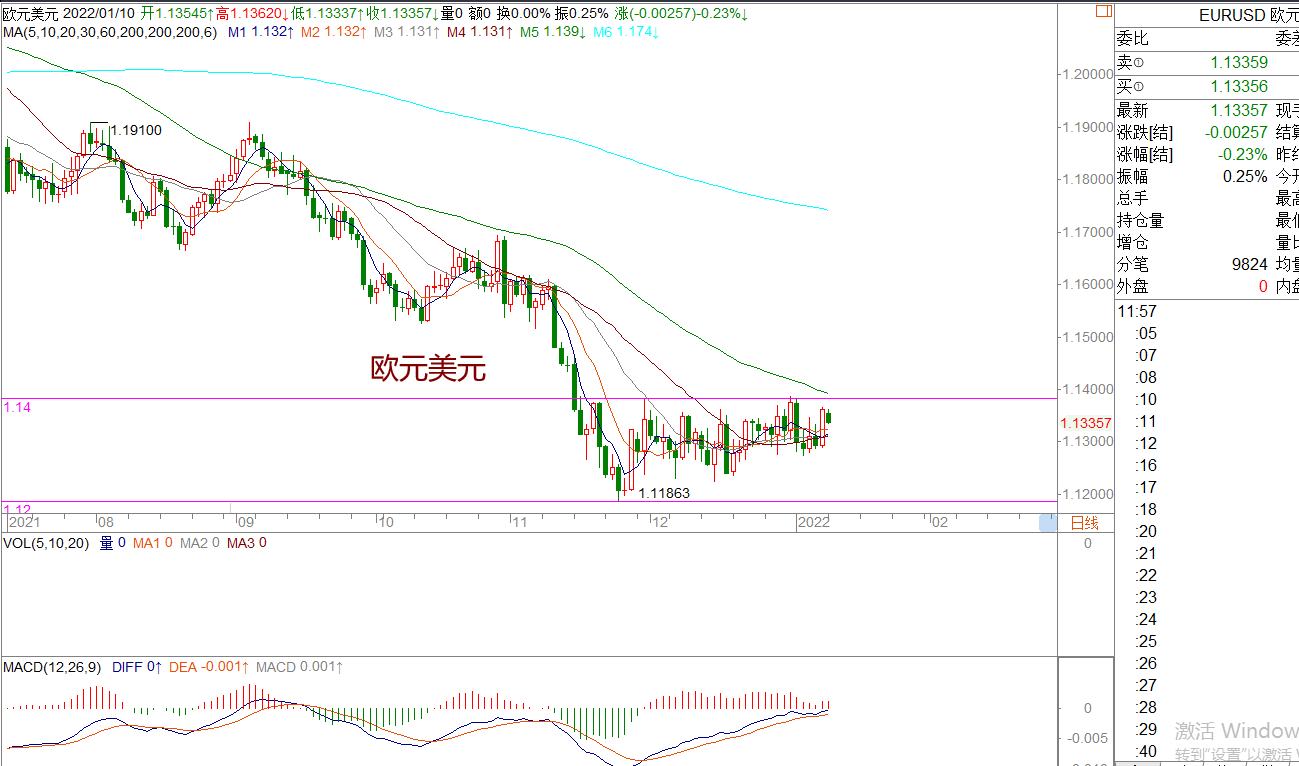Select the M3 1.131 moving average value
1299x766 pixels.
[406, 32]
